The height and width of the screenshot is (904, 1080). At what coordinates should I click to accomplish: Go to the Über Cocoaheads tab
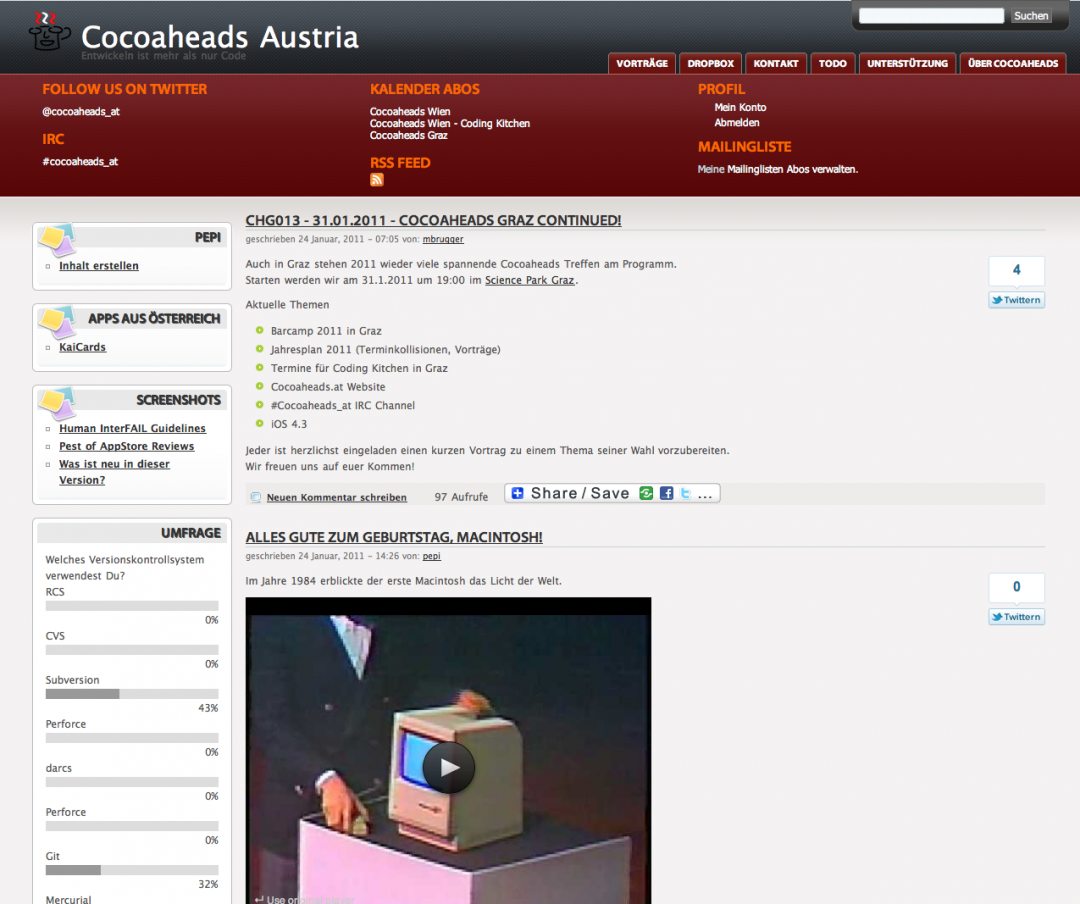[x=1013, y=63]
